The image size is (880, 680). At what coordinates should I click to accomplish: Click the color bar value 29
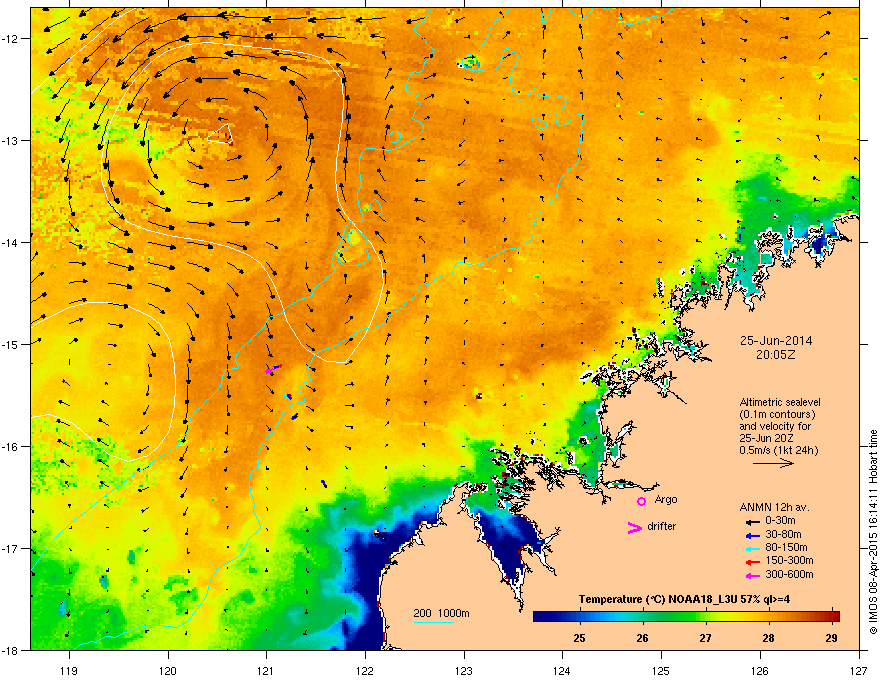[x=832, y=638]
